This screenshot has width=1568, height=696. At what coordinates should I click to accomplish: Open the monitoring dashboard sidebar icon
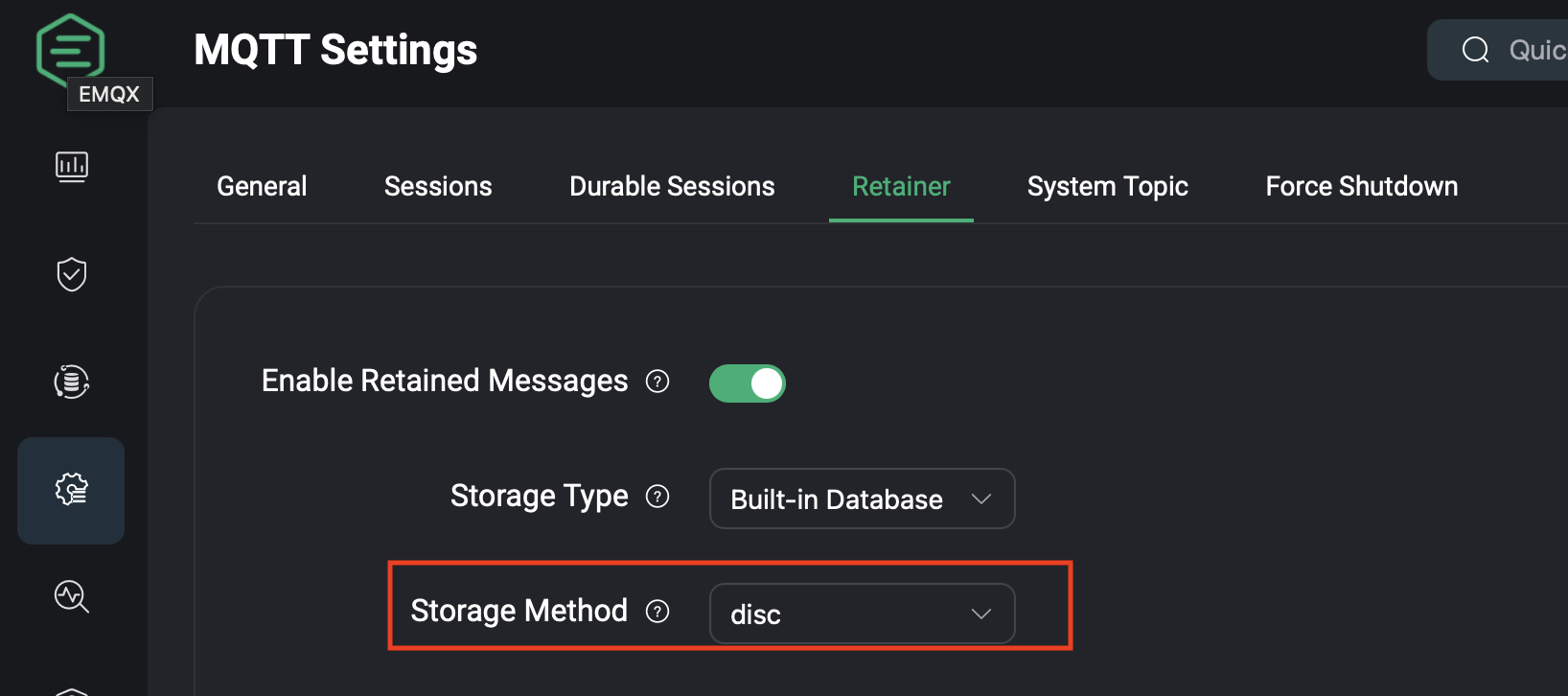(x=72, y=167)
